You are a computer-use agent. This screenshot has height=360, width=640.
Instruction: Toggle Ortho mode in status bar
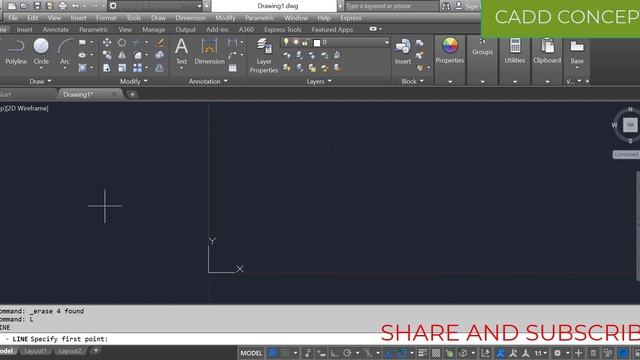click(334, 353)
